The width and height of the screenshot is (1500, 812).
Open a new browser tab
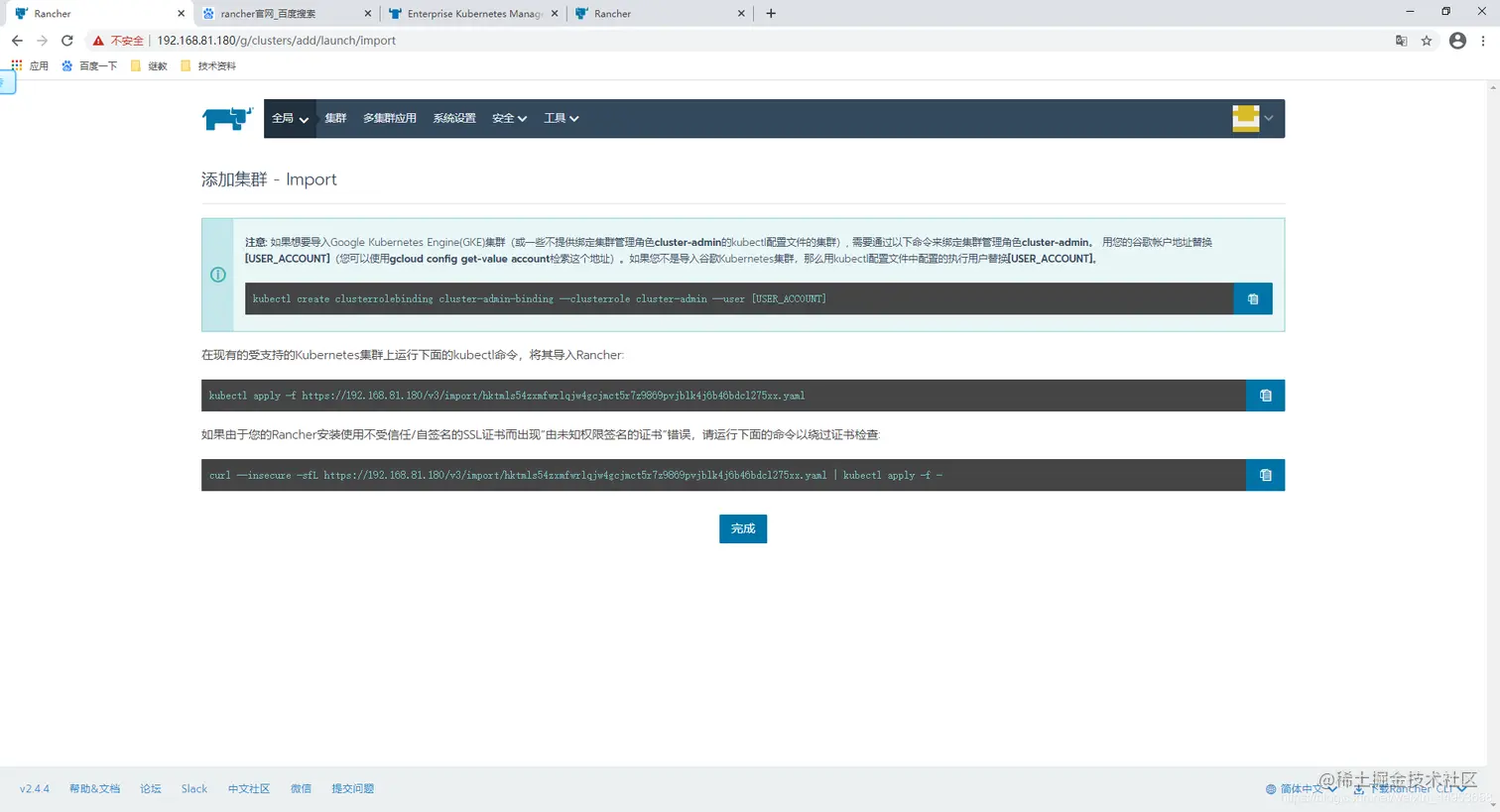click(771, 14)
